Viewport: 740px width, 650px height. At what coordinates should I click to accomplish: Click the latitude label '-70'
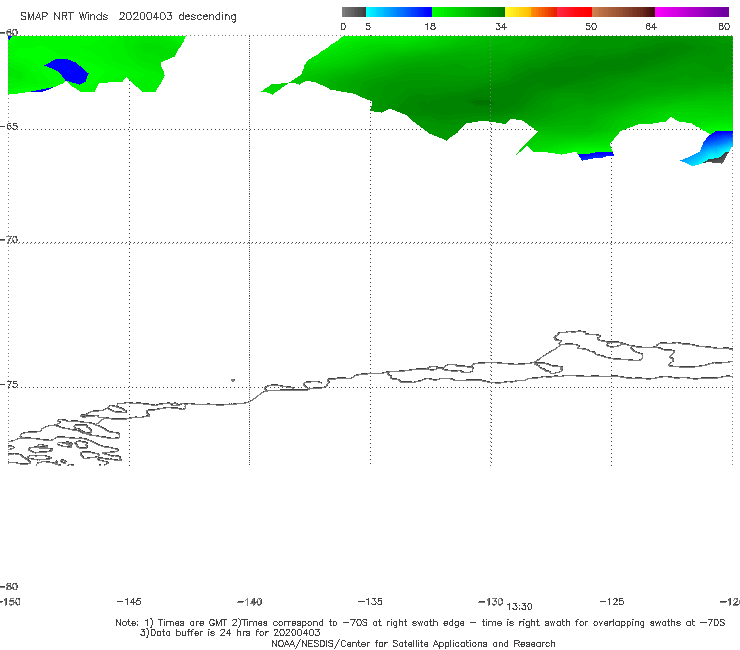[x=9, y=240]
